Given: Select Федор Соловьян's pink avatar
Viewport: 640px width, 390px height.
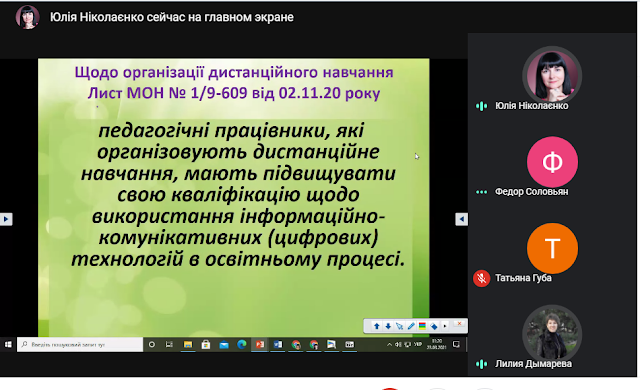Looking at the screenshot, I should 552,162.
